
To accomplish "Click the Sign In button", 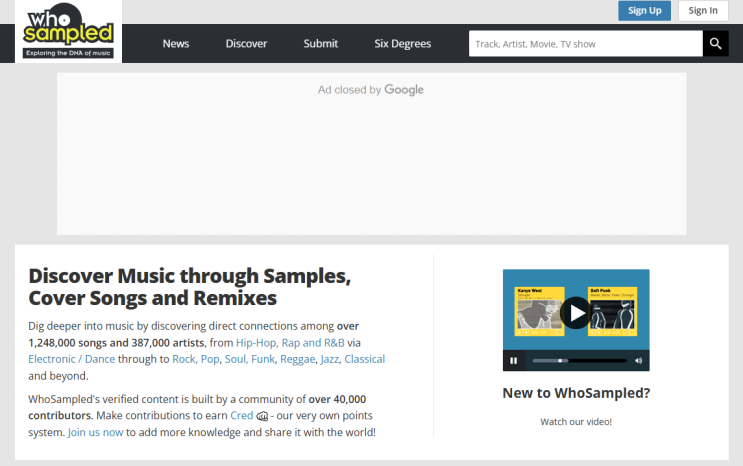I will click(x=703, y=10).
